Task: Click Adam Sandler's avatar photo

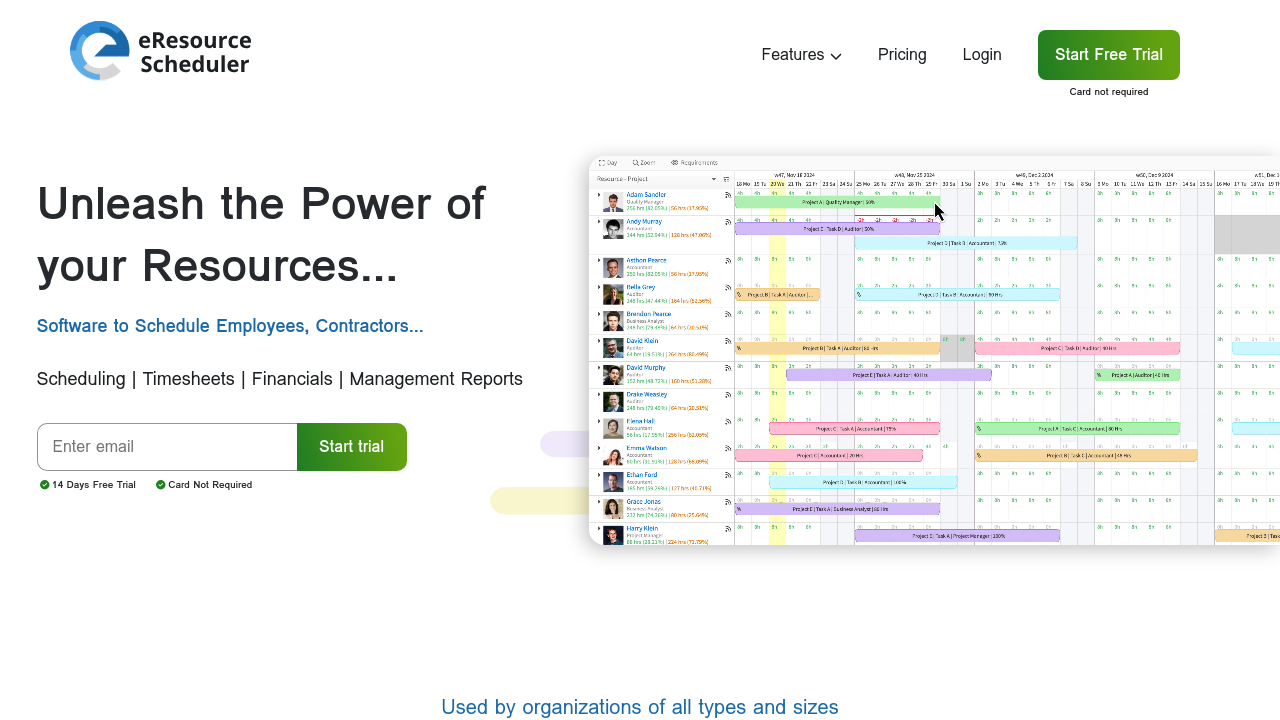Action: 613,202
